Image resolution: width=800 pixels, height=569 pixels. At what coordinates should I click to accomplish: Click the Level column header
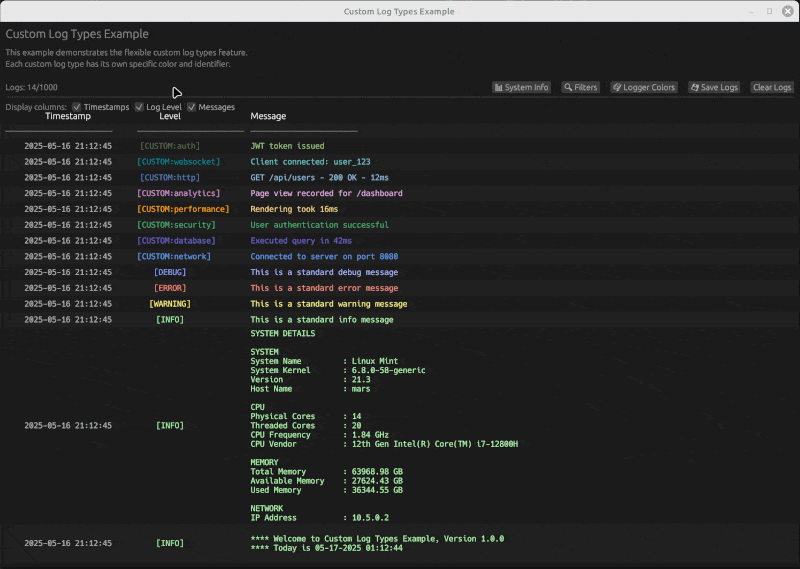[x=170, y=117]
